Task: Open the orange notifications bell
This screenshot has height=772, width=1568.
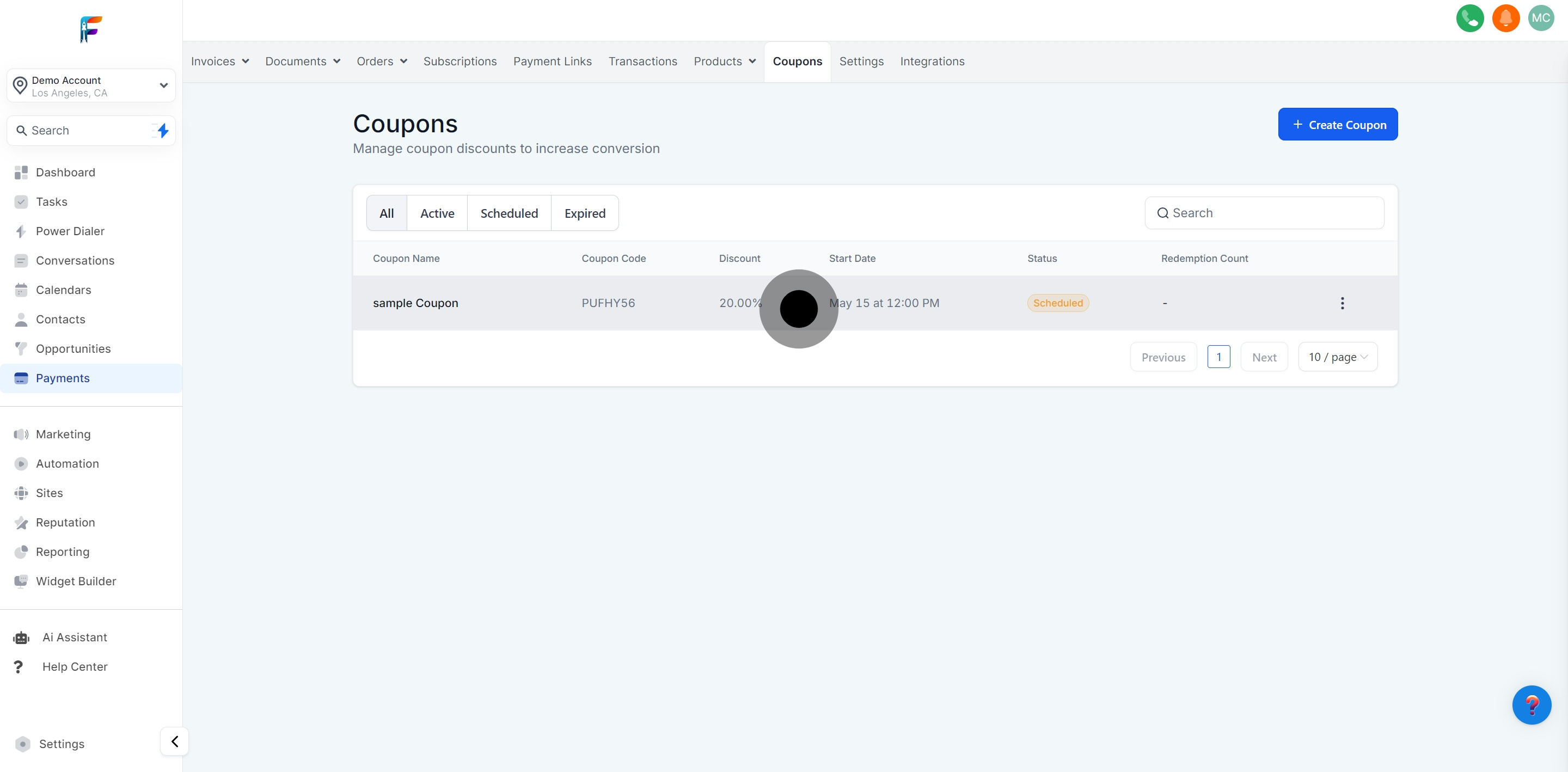Action: pyautogui.click(x=1505, y=19)
